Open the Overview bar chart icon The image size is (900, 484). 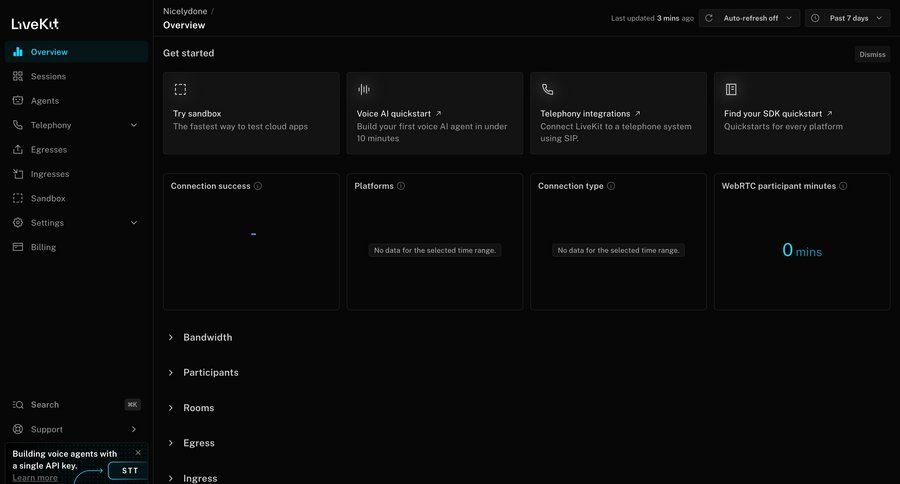point(18,52)
